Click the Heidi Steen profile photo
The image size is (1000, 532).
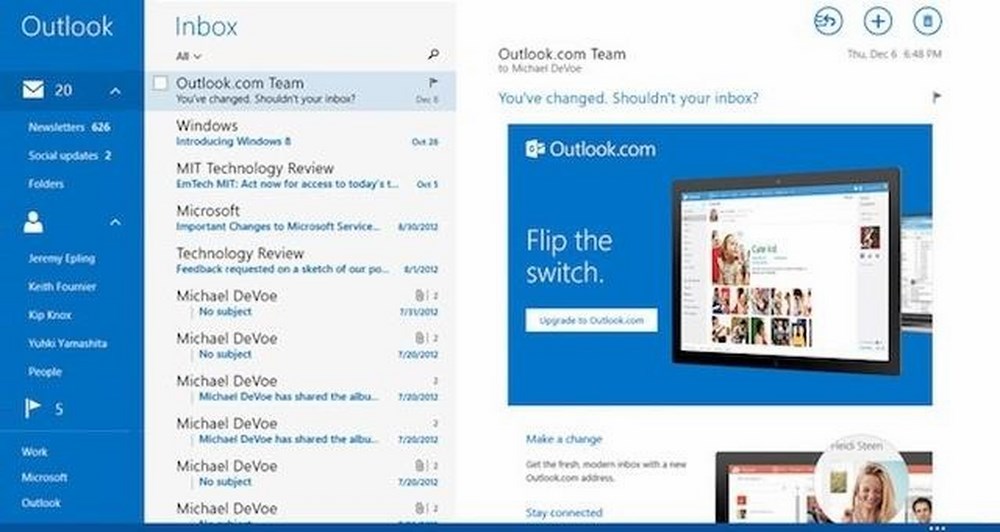(862, 483)
